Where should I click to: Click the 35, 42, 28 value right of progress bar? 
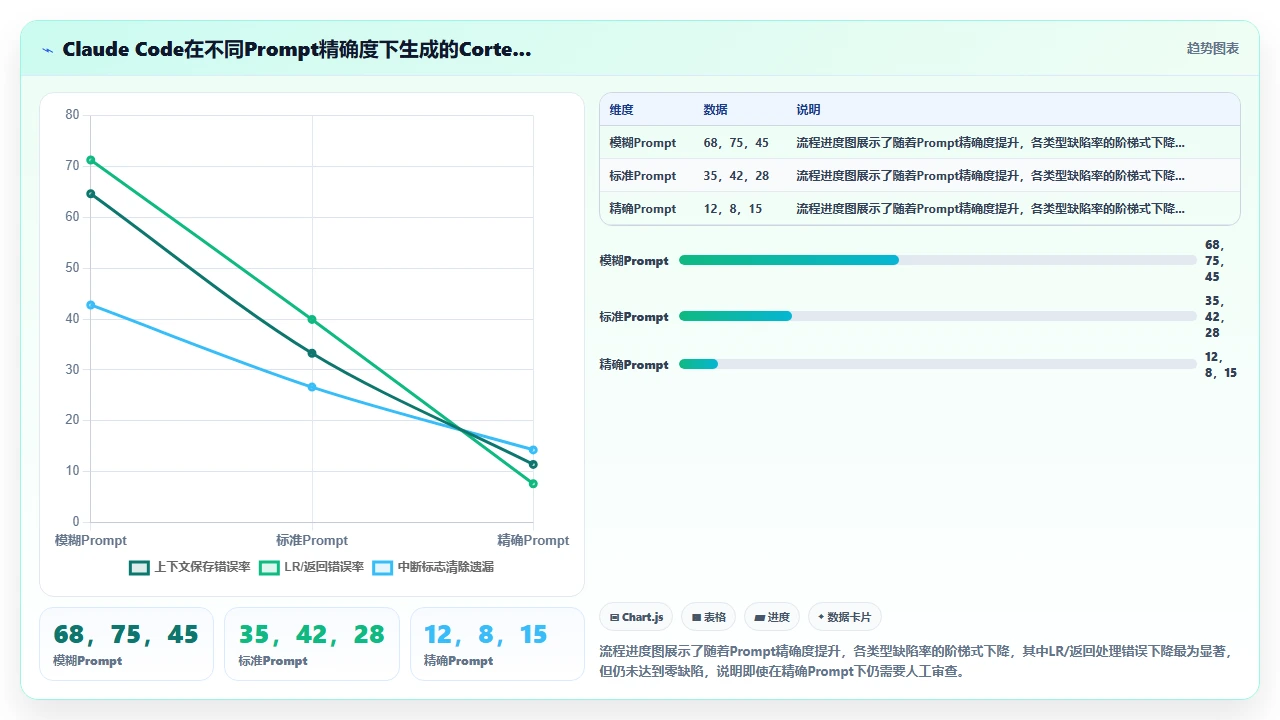pos(1215,317)
